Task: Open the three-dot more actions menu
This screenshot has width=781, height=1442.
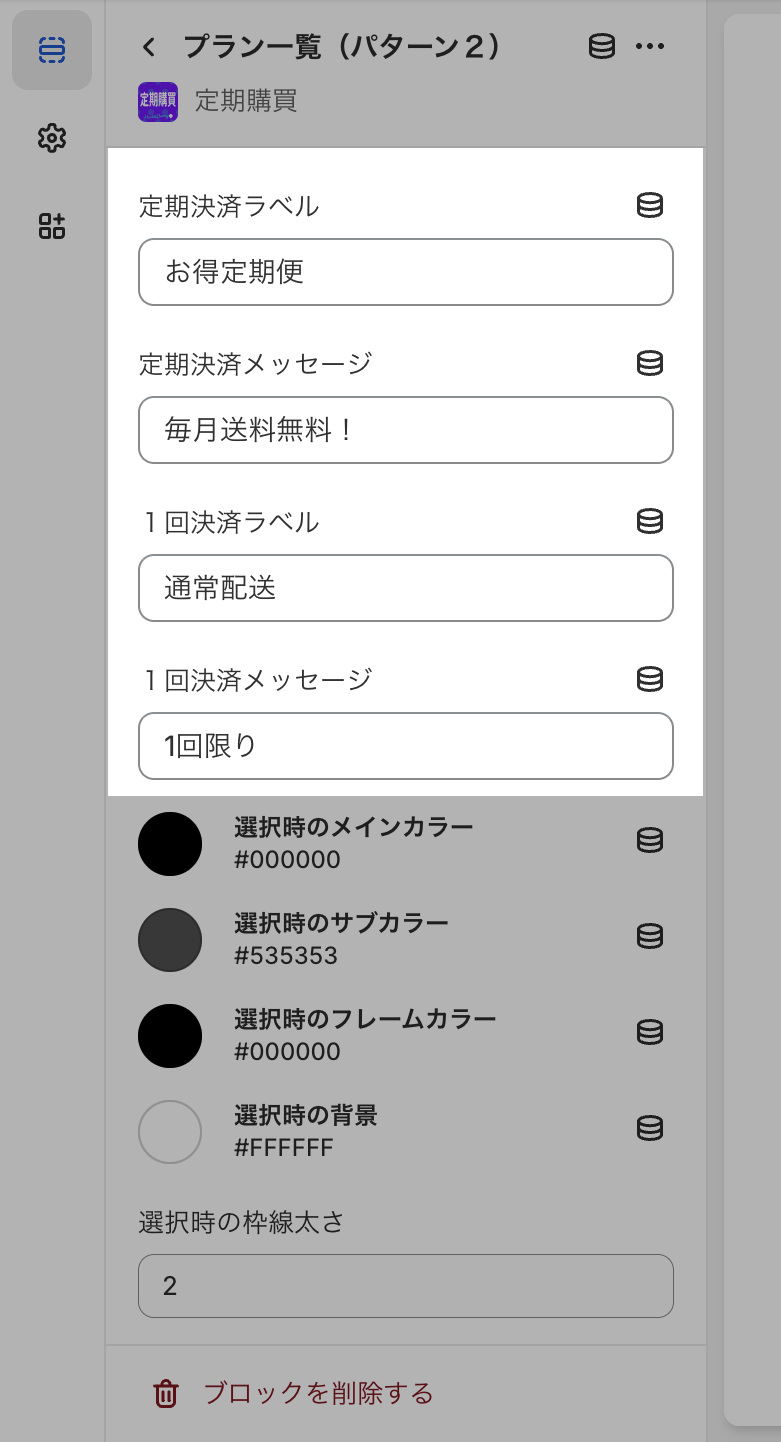Action: [x=650, y=47]
